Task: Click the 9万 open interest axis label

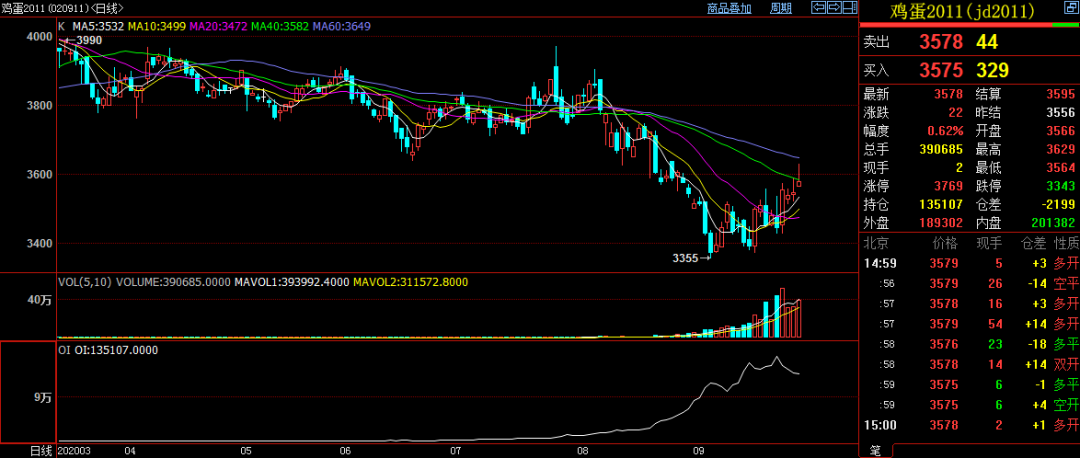Action: (44, 397)
